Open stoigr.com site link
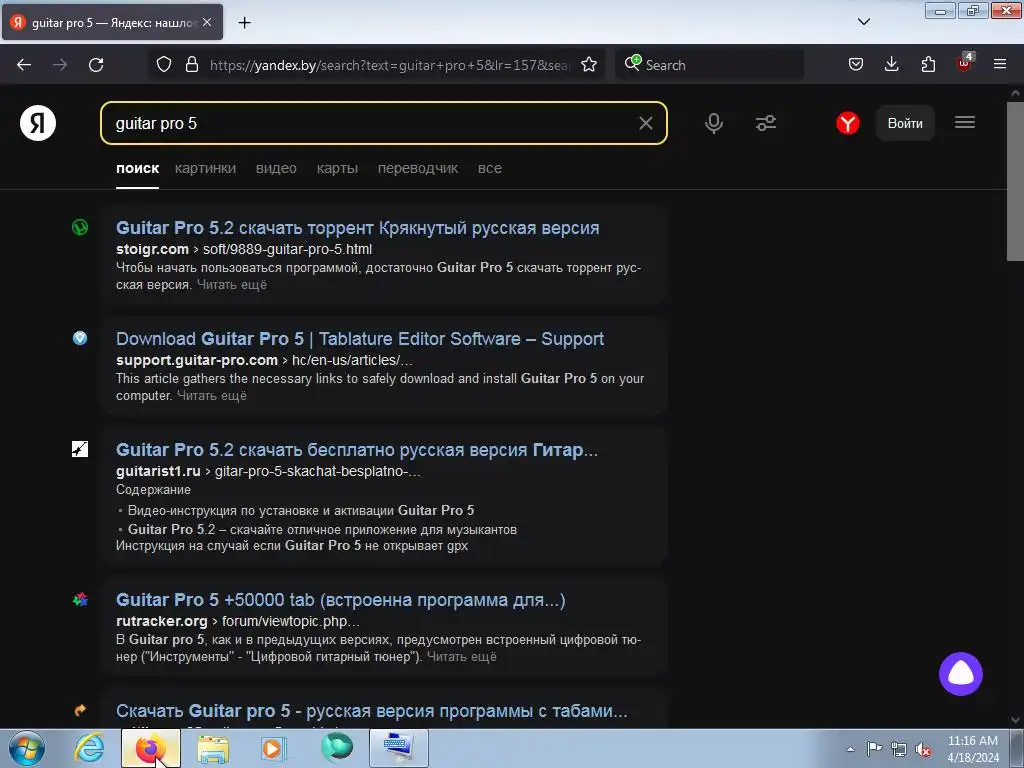1024x768 pixels. 152,249
